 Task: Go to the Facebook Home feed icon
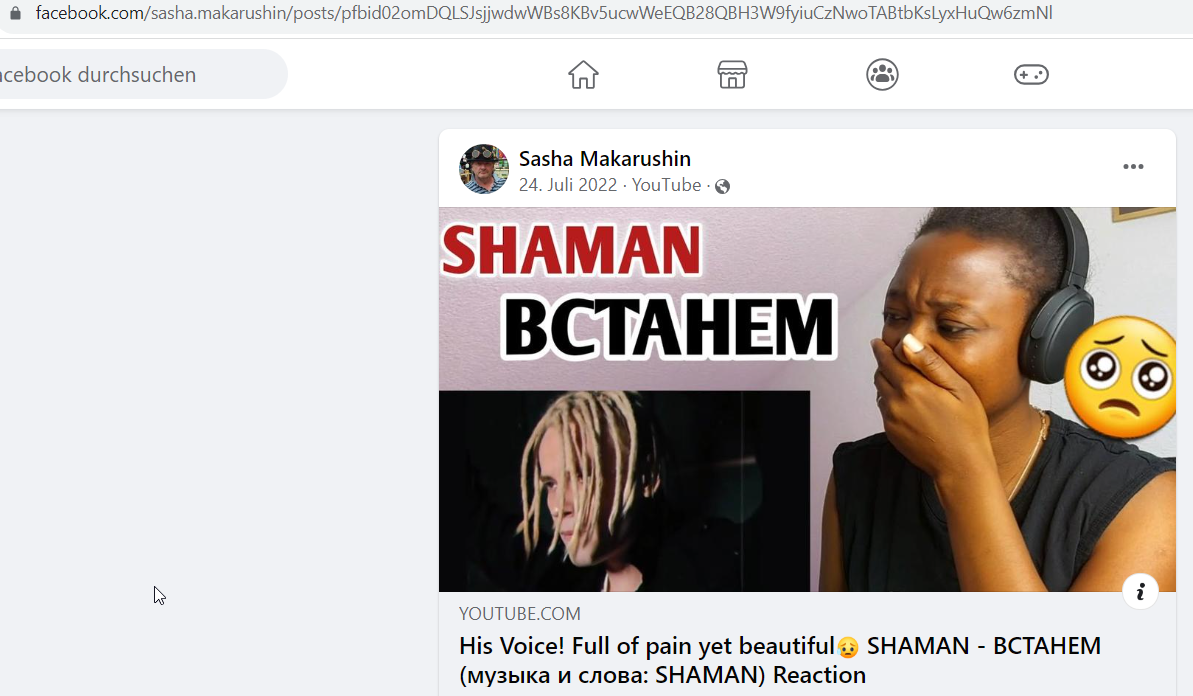(583, 75)
